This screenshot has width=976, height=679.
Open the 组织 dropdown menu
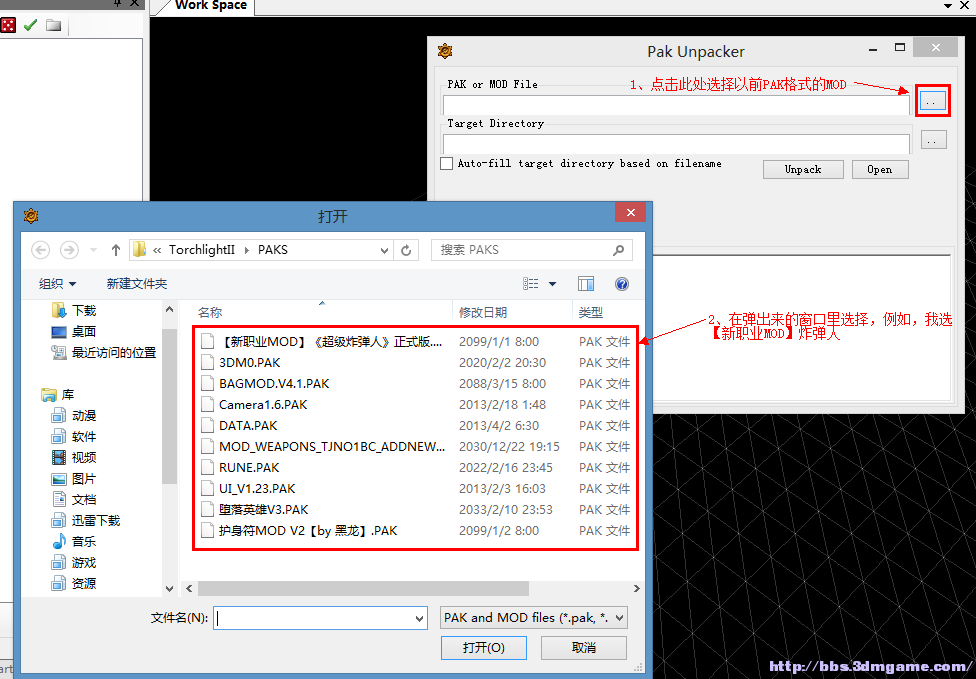(57, 284)
